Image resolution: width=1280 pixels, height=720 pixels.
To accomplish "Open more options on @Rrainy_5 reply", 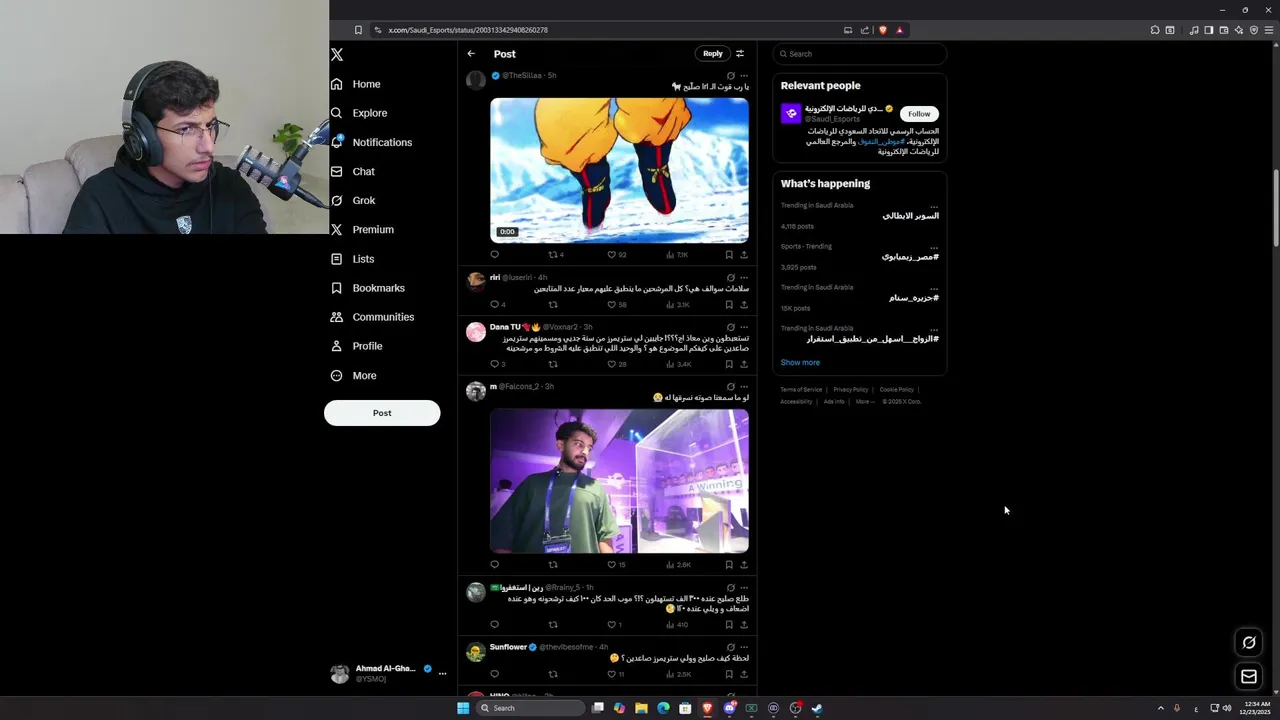I will pyautogui.click(x=744, y=588).
